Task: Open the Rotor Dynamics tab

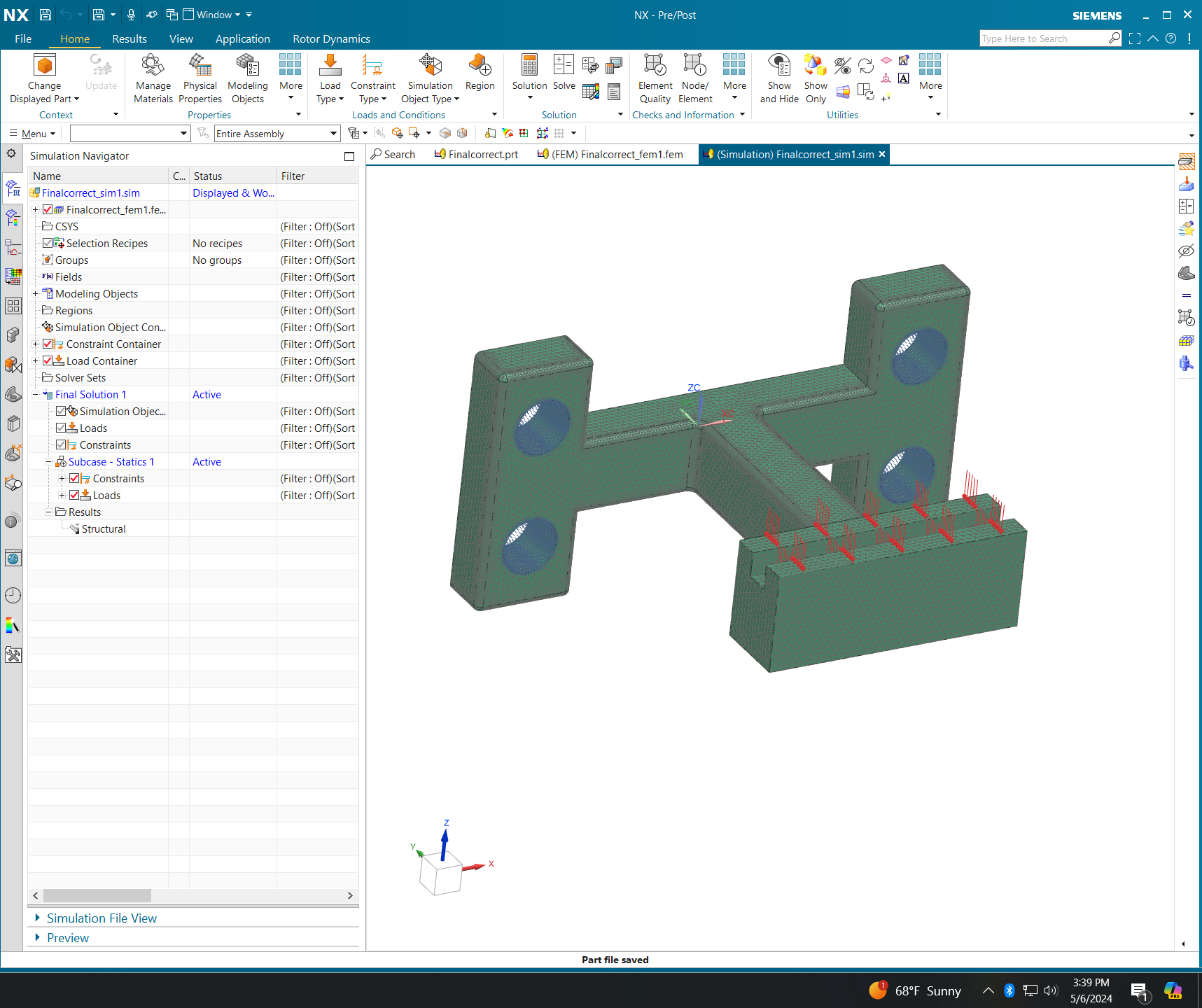Action: (330, 38)
